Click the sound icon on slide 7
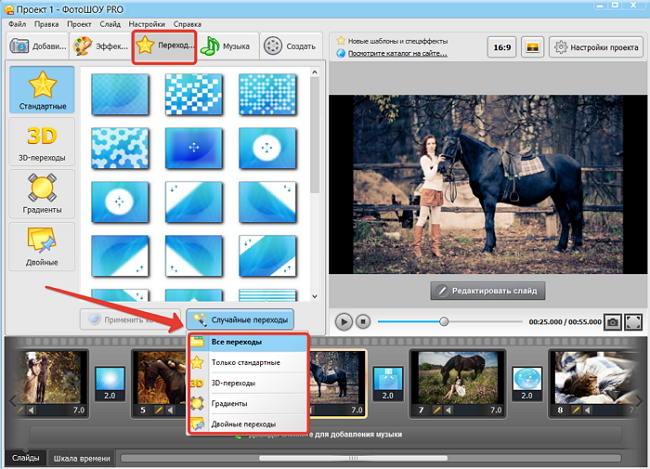 (x=449, y=410)
